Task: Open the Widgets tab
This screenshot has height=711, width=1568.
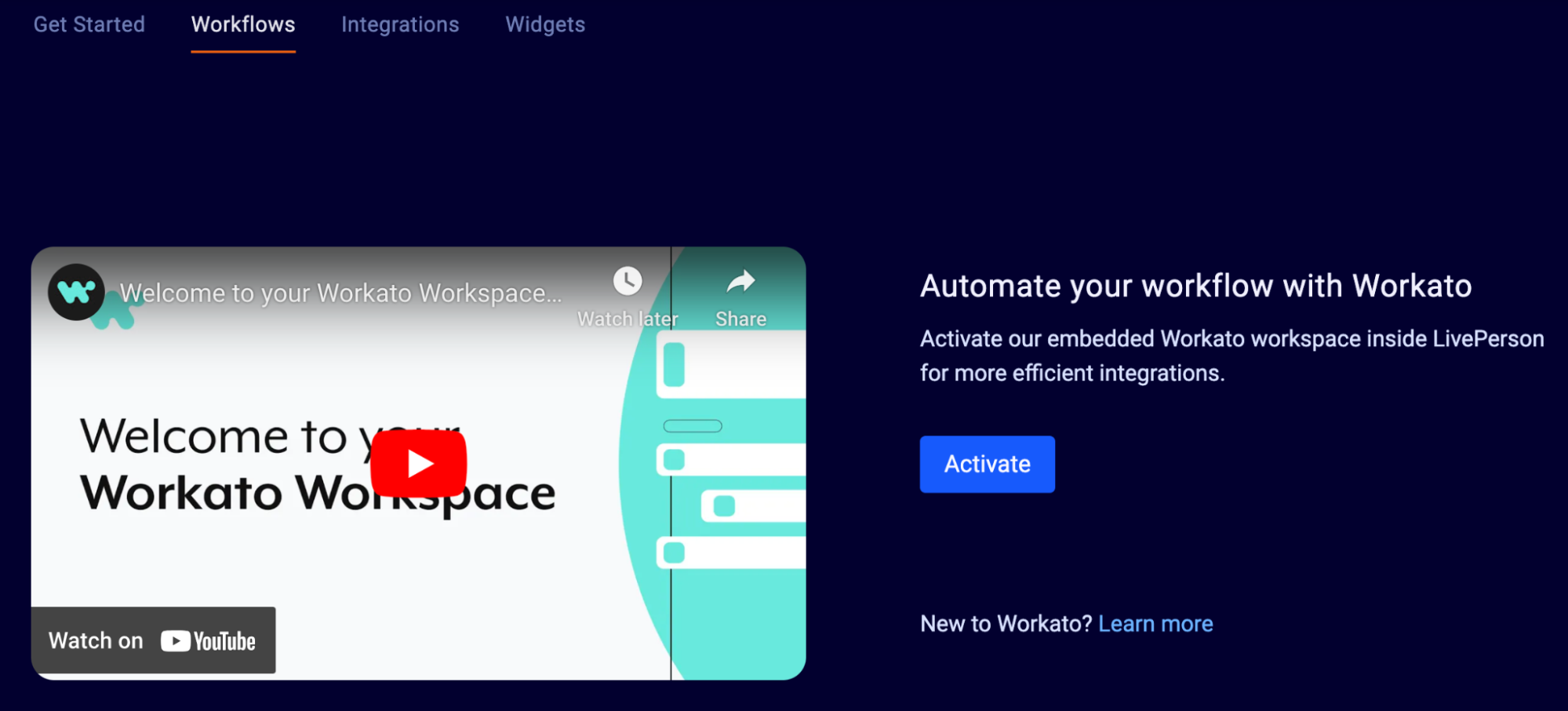Action: [x=545, y=24]
